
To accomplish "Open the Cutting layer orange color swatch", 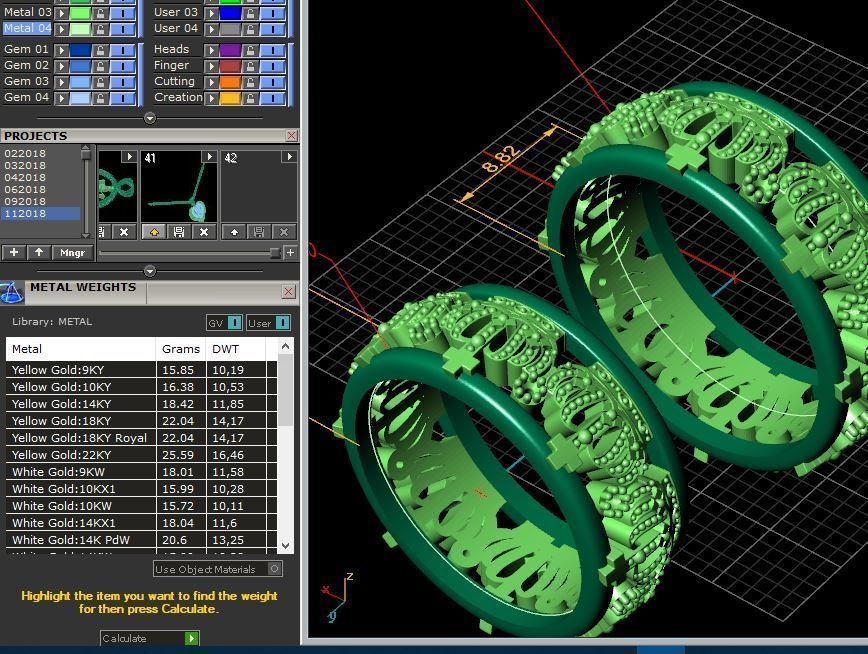I will click(230, 83).
